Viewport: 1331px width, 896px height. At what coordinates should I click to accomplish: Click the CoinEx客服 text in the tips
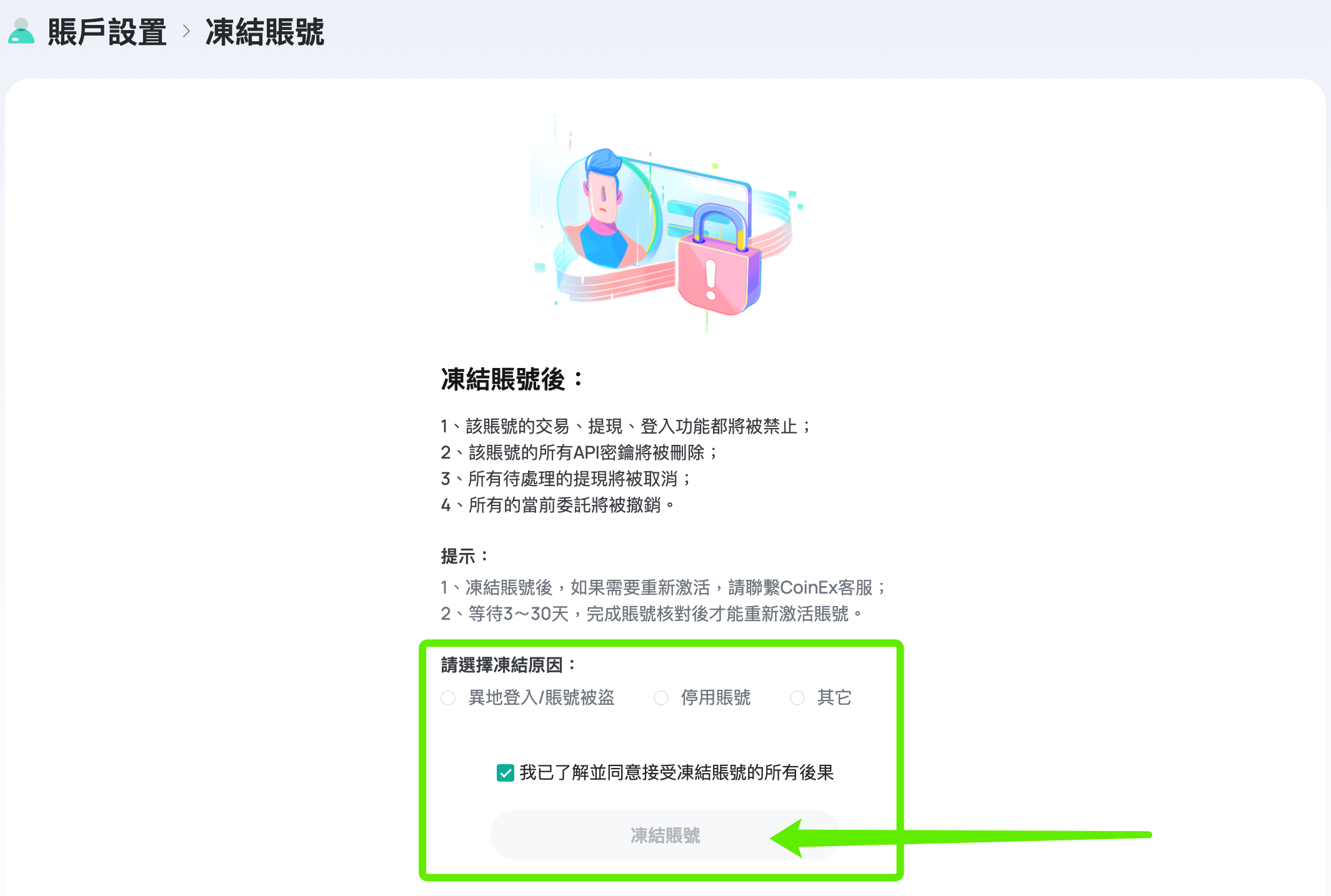(x=826, y=587)
